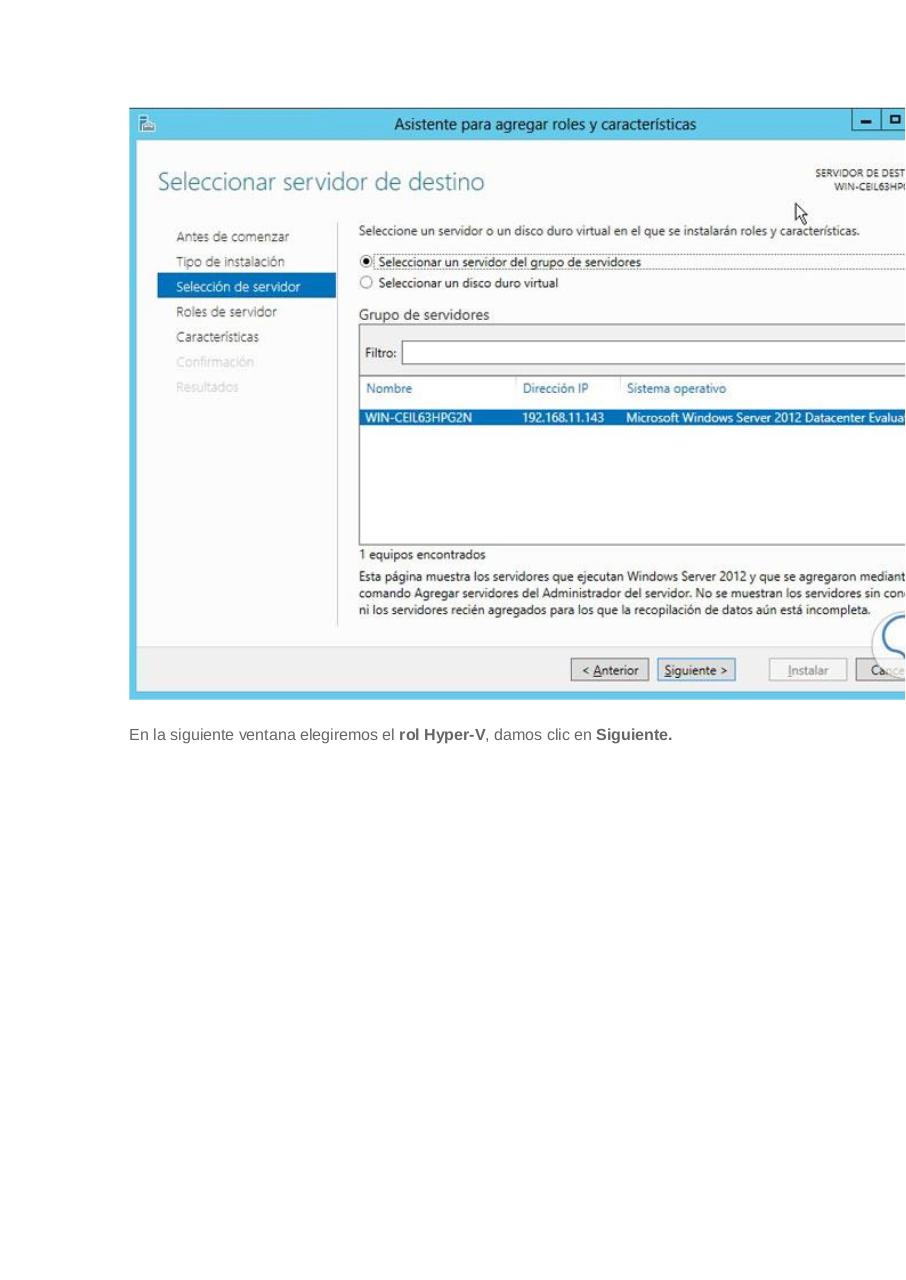Open the 'Características' step
The width and height of the screenshot is (906, 1280).
217,336
